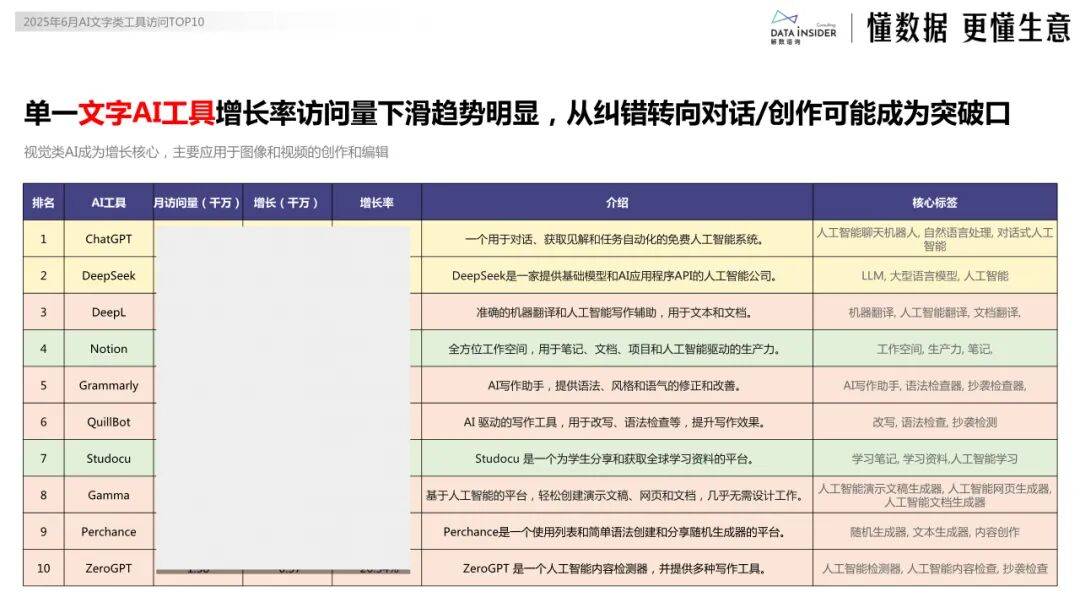Image resolution: width=1080 pixels, height=608 pixels.
Task: Click the 核心标签 column header
Action: (935, 202)
